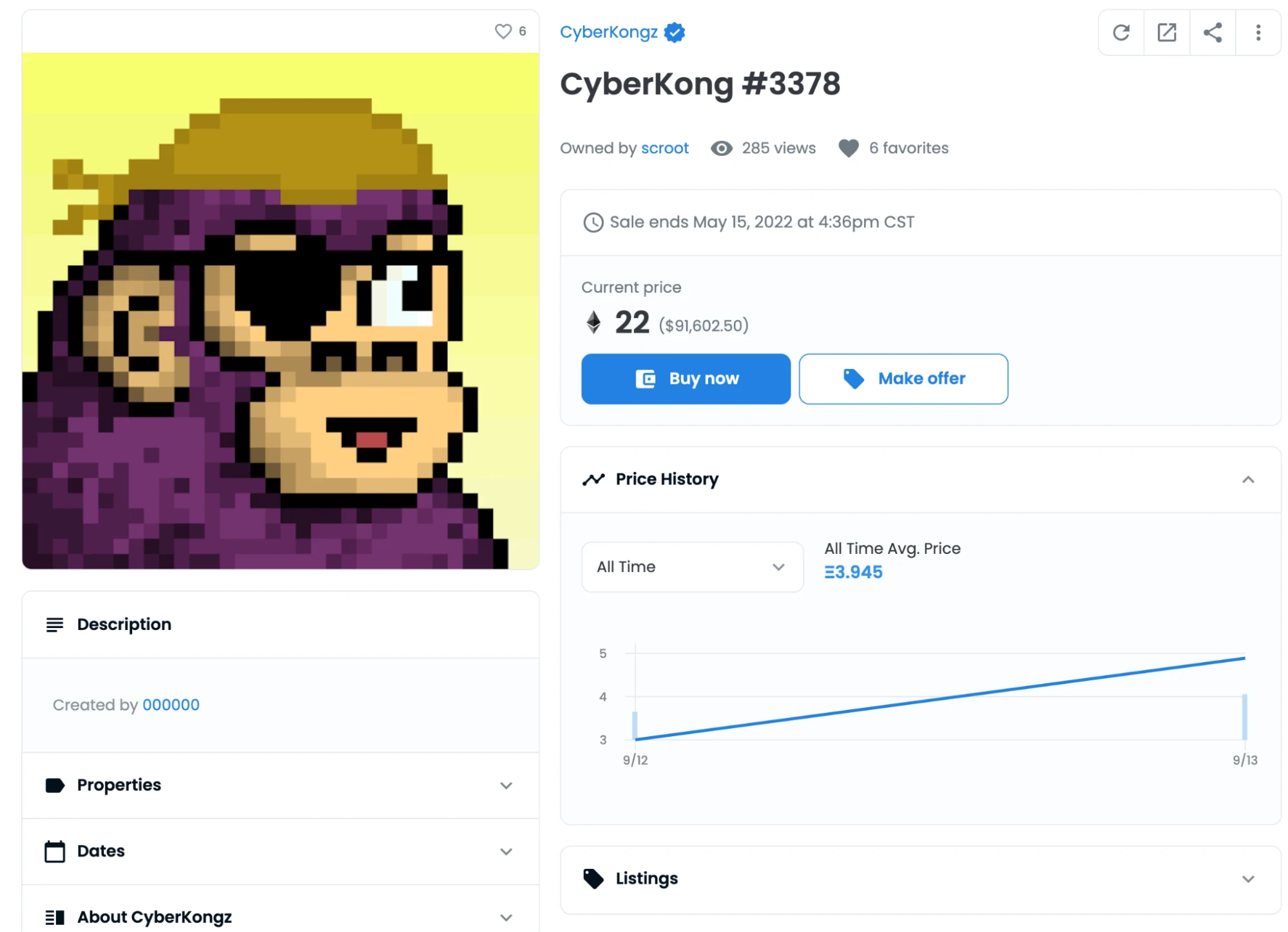Expand the Listings section

pos(1247,879)
